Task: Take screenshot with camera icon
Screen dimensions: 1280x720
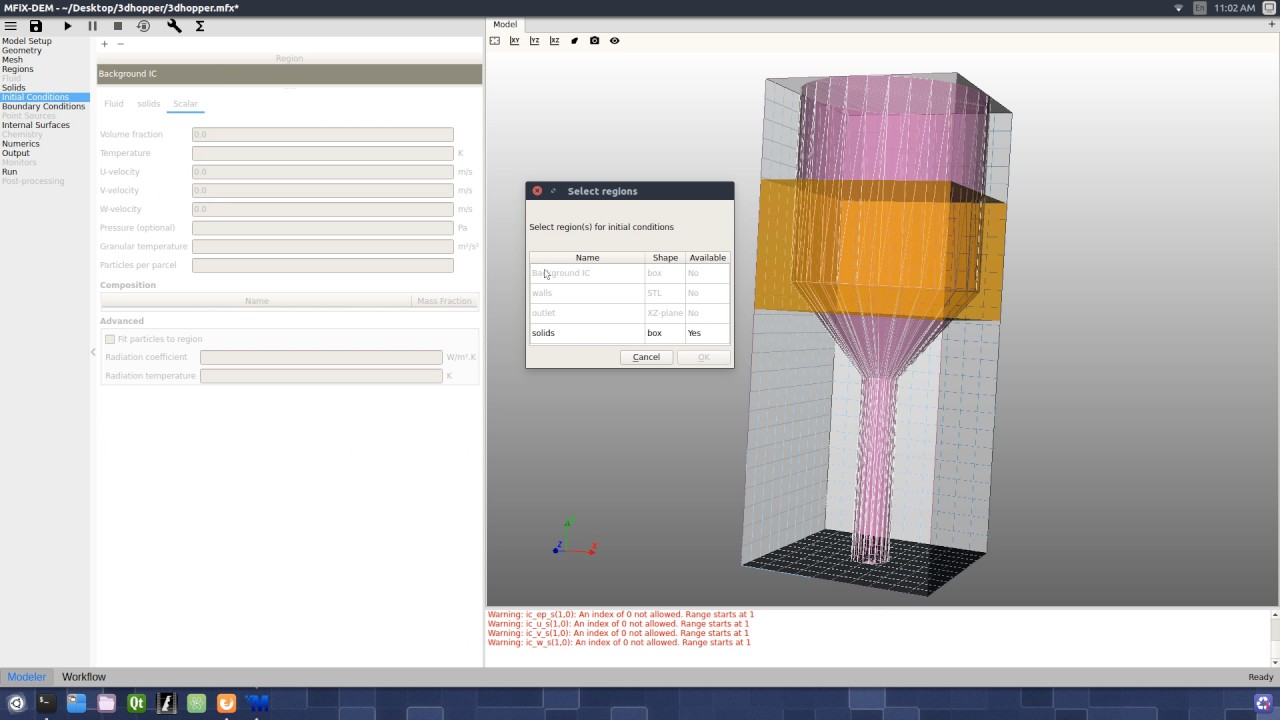Action: point(594,41)
